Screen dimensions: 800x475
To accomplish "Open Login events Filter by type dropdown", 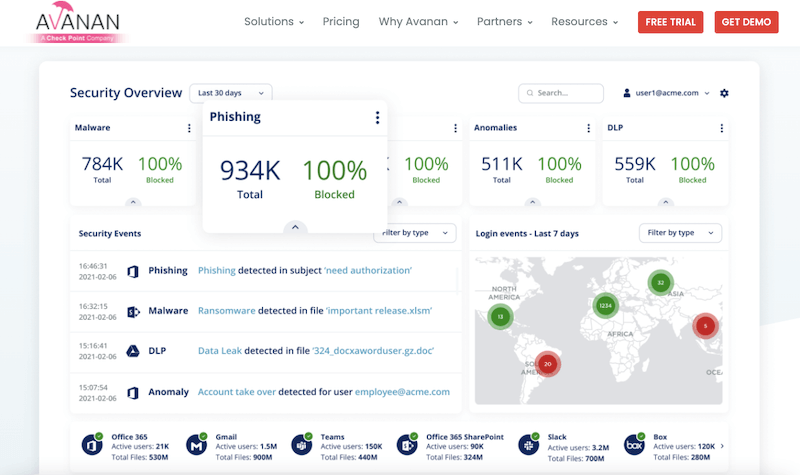I will click(x=680, y=233).
